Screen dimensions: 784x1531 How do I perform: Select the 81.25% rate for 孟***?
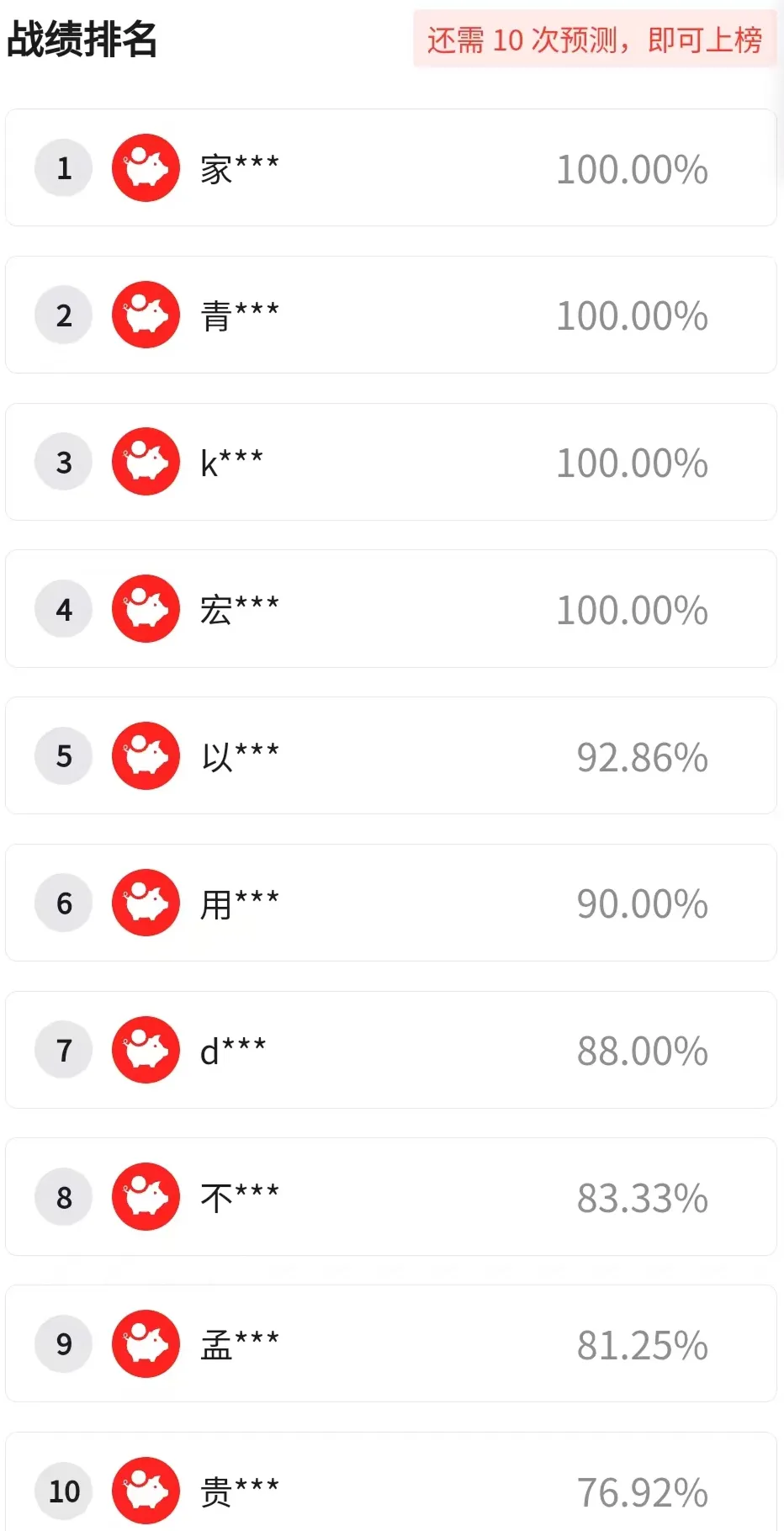[642, 1345]
